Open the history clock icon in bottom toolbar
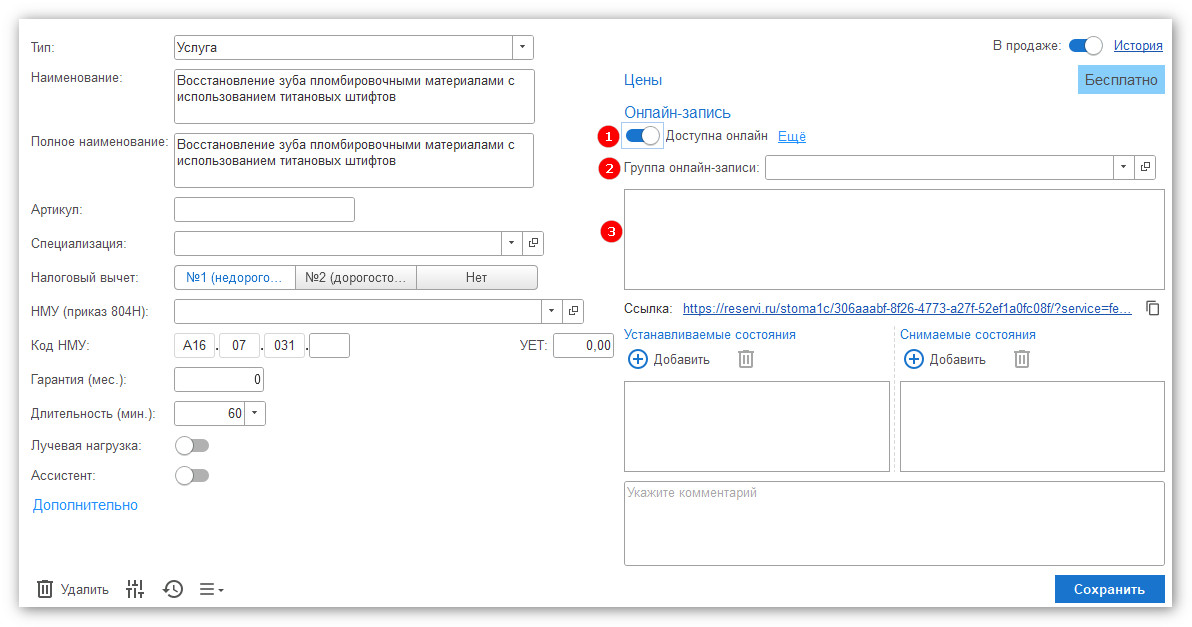This screenshot has height=627, width=1192. click(173, 589)
